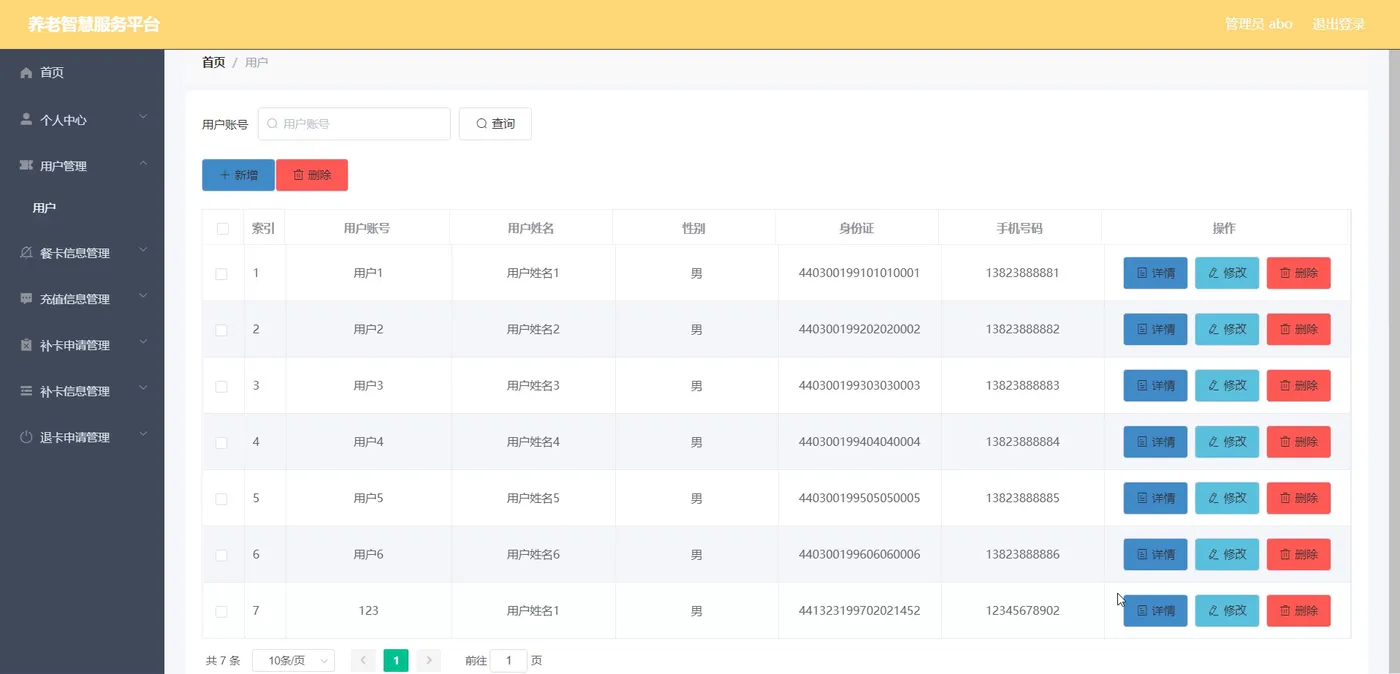The width and height of the screenshot is (1400, 674).
Task: Click the blue 新增 button
Action: (x=238, y=175)
